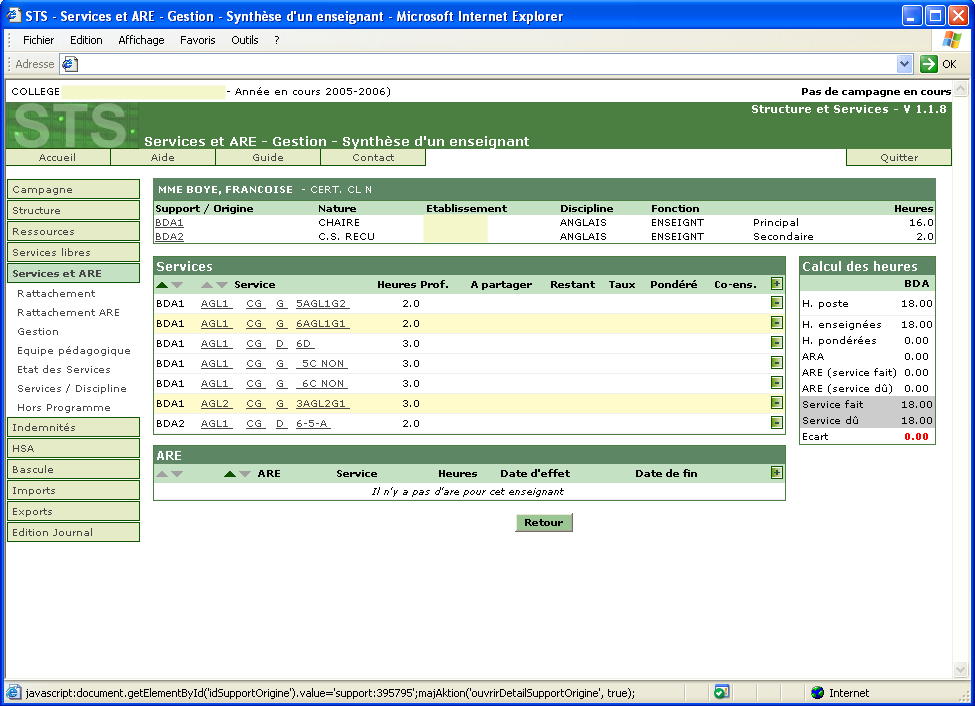This screenshot has width=975, height=706.
Task: Open Services / Discipline submenu item
Action: 72,388
